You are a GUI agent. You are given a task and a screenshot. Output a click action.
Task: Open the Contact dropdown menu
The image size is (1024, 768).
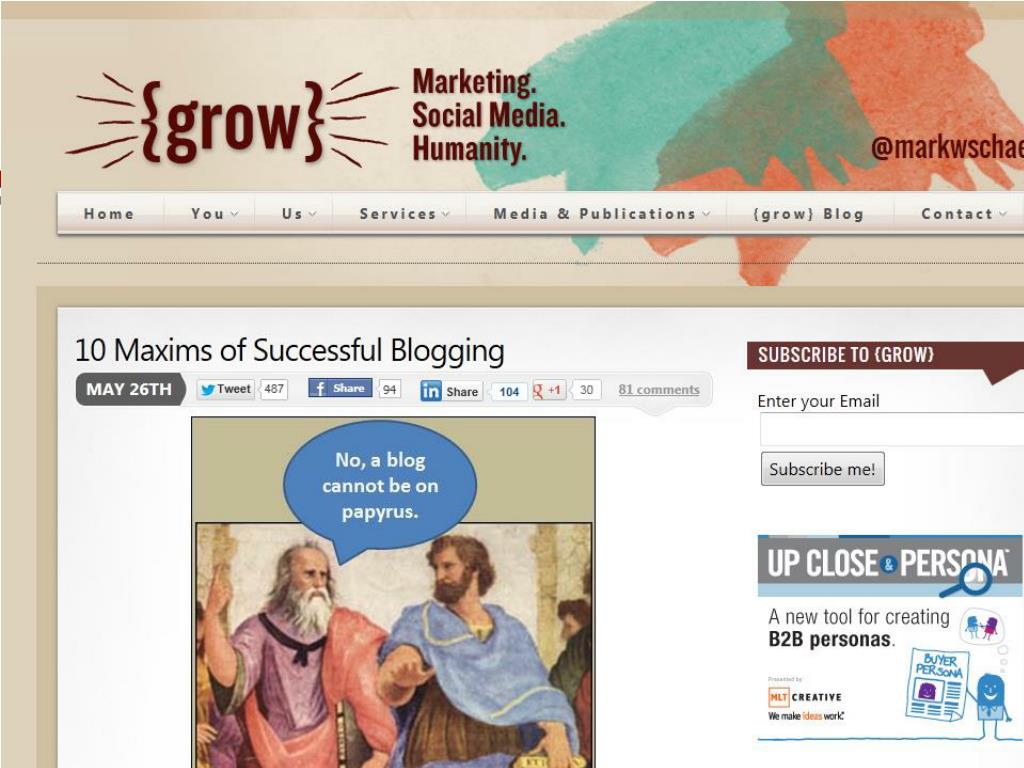click(963, 214)
